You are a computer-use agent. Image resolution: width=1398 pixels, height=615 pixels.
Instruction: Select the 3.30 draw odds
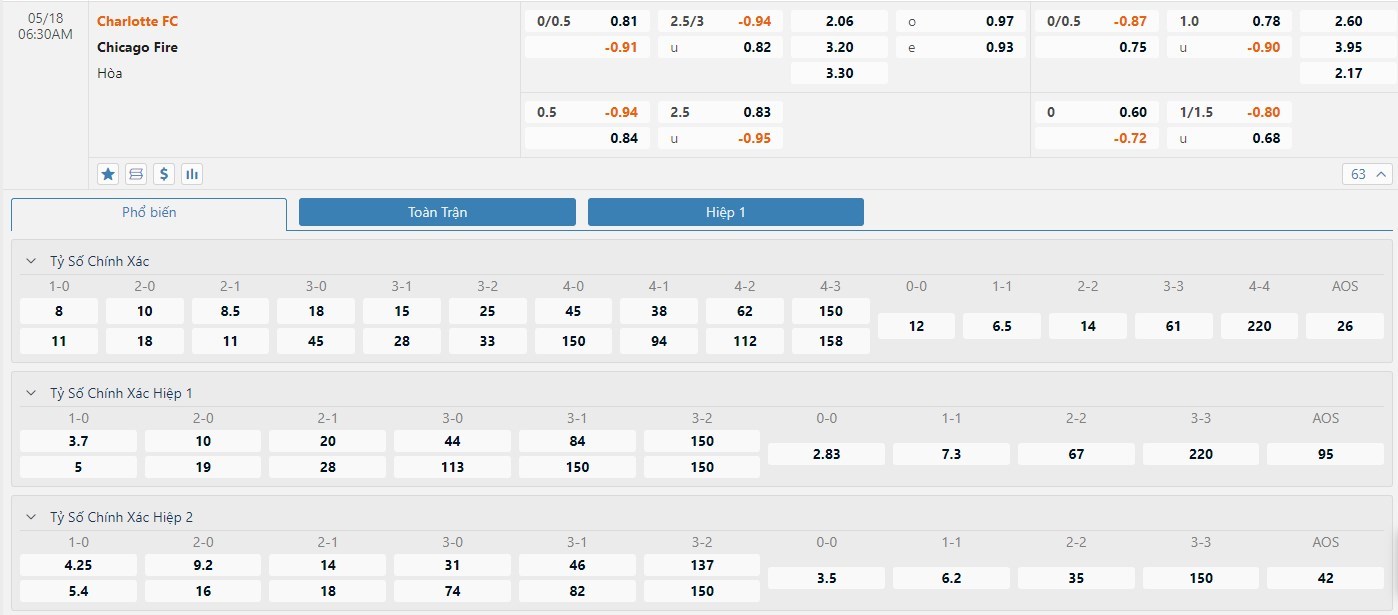pyautogui.click(x=839, y=73)
